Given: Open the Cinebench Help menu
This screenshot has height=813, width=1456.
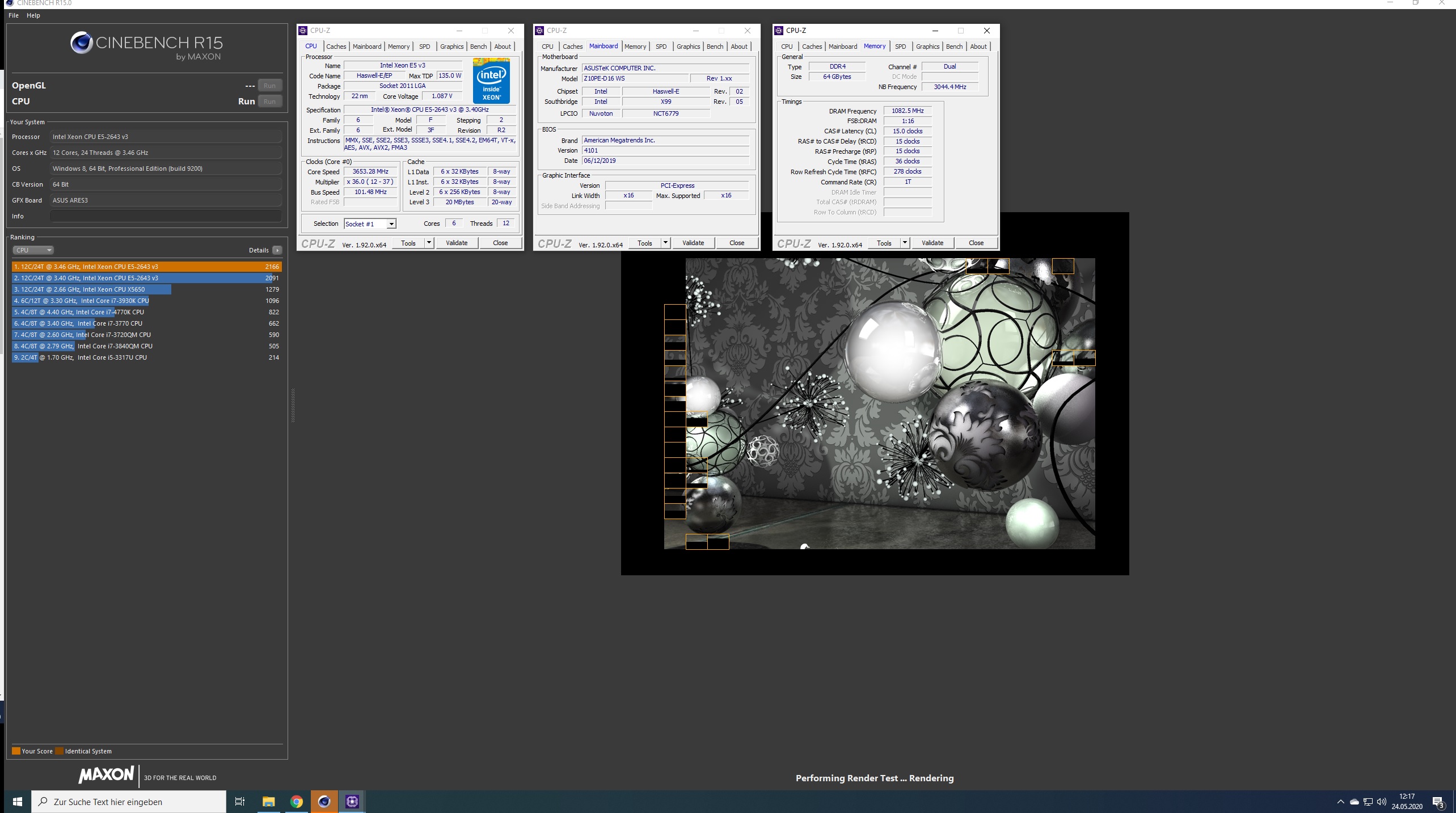Looking at the screenshot, I should [x=33, y=15].
